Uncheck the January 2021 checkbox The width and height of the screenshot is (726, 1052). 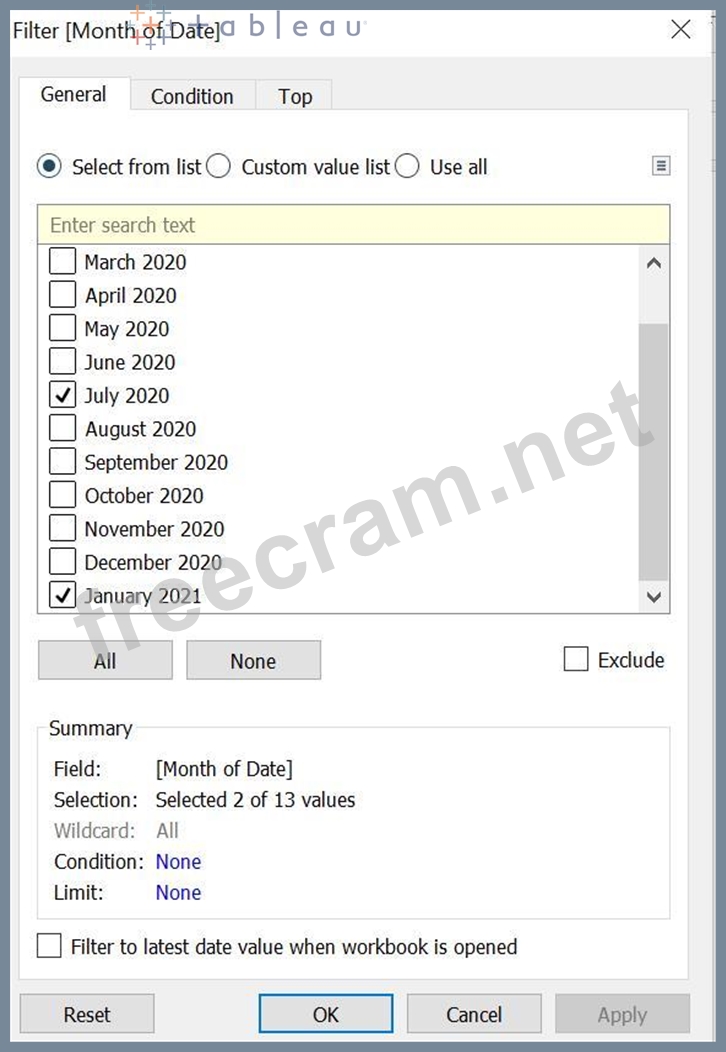click(63, 596)
